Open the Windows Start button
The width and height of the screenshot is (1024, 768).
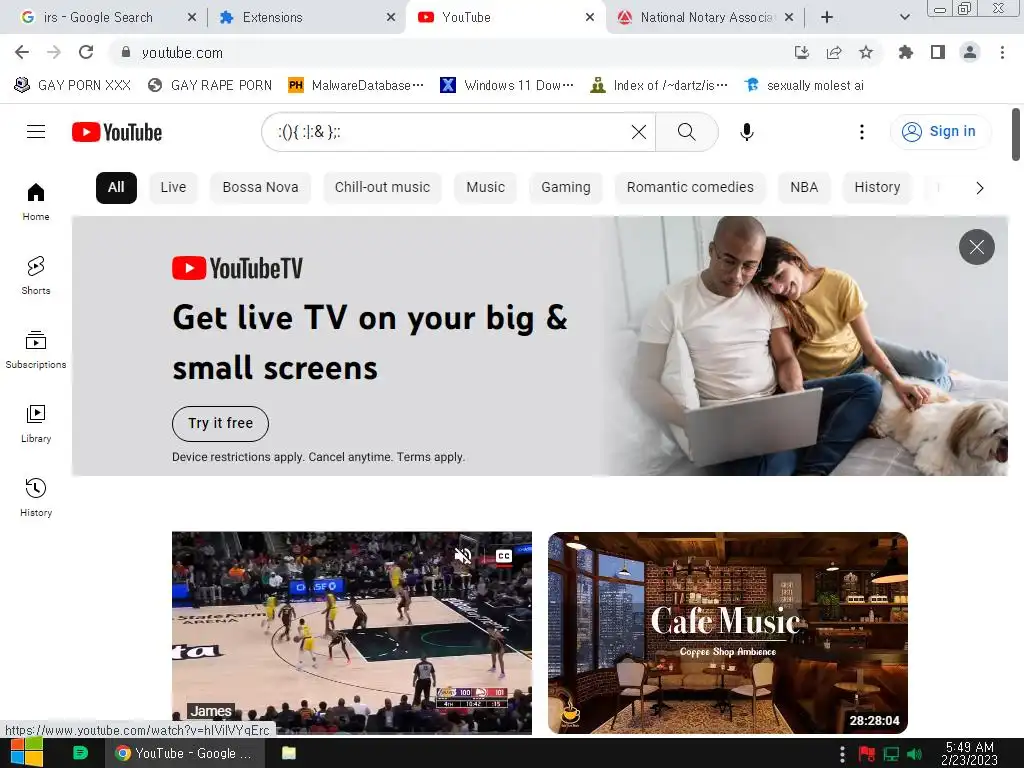point(27,753)
